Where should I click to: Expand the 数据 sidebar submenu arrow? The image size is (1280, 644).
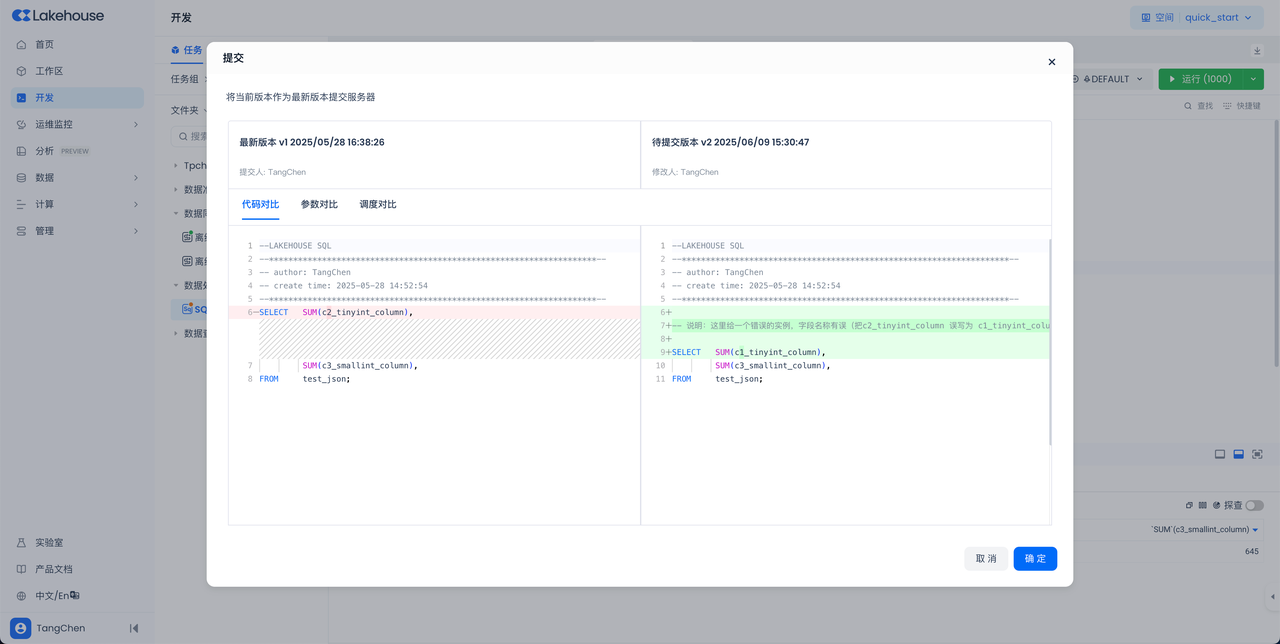(136, 178)
